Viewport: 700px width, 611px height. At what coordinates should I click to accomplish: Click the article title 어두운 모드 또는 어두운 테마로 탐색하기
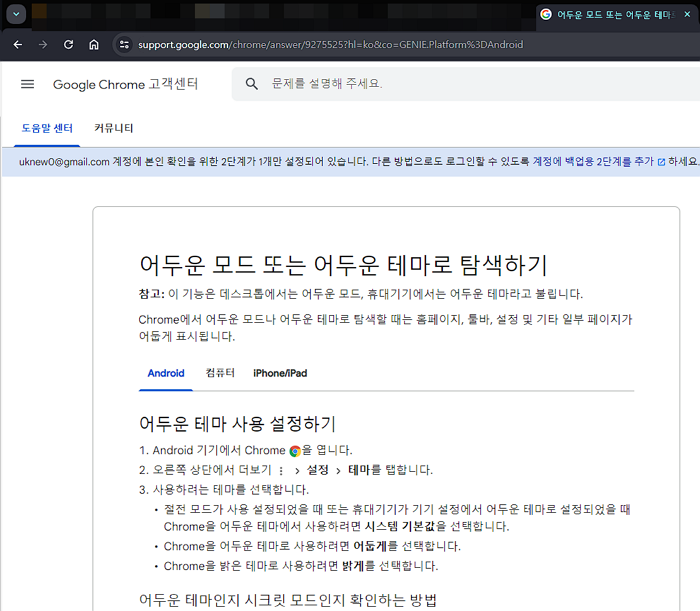pyautogui.click(x=343, y=265)
